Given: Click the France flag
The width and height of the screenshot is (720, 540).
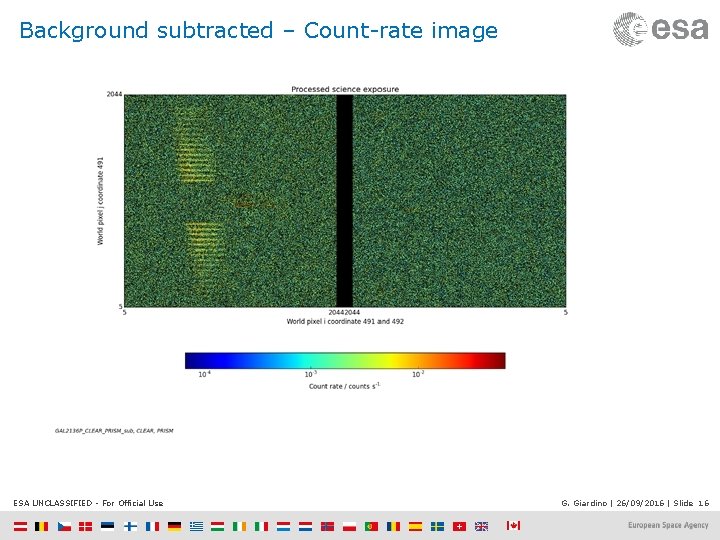Looking at the screenshot, I should pos(152,526).
